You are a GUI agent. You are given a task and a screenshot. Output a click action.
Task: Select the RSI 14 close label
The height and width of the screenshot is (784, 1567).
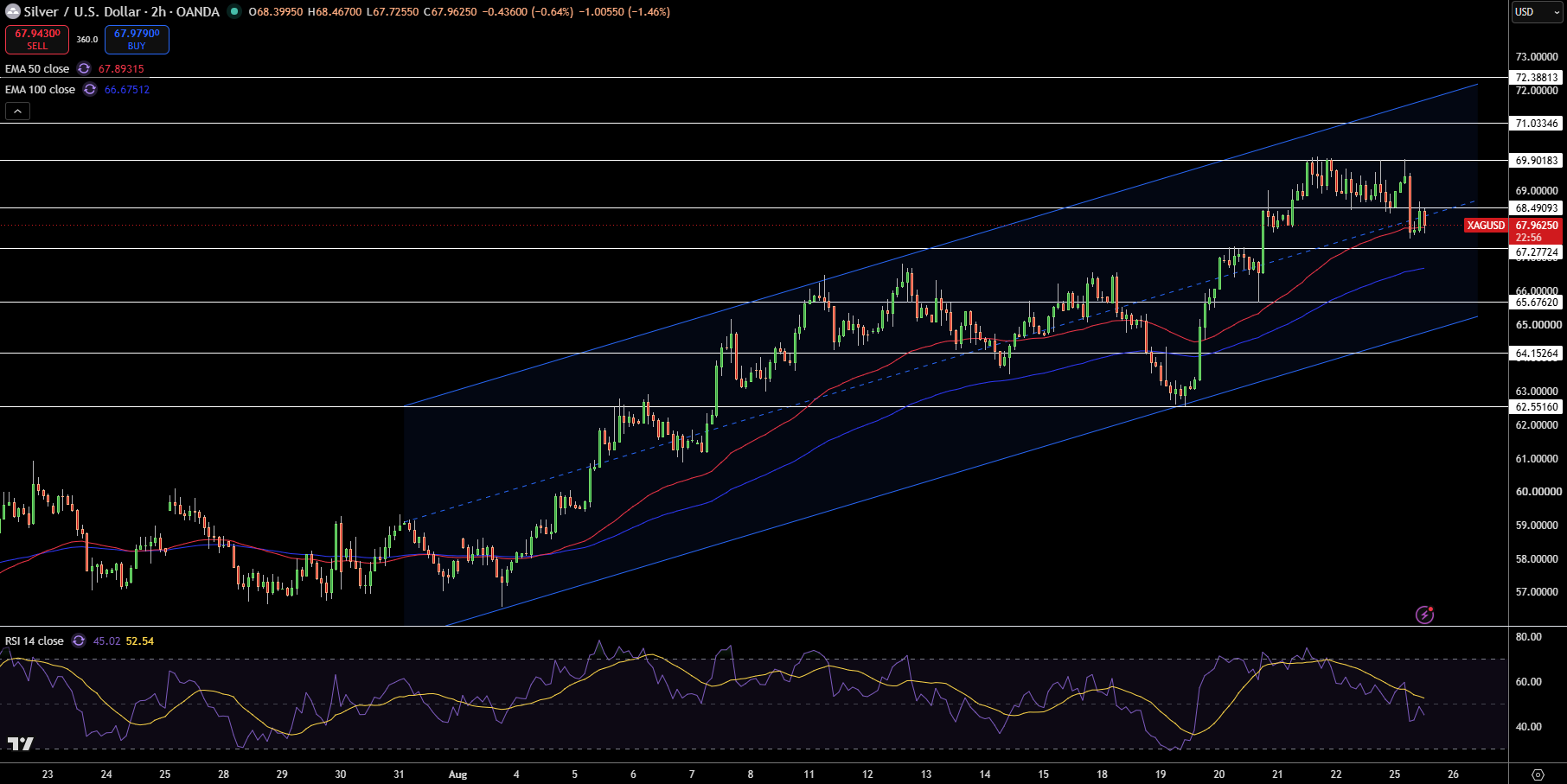pyautogui.click(x=35, y=641)
